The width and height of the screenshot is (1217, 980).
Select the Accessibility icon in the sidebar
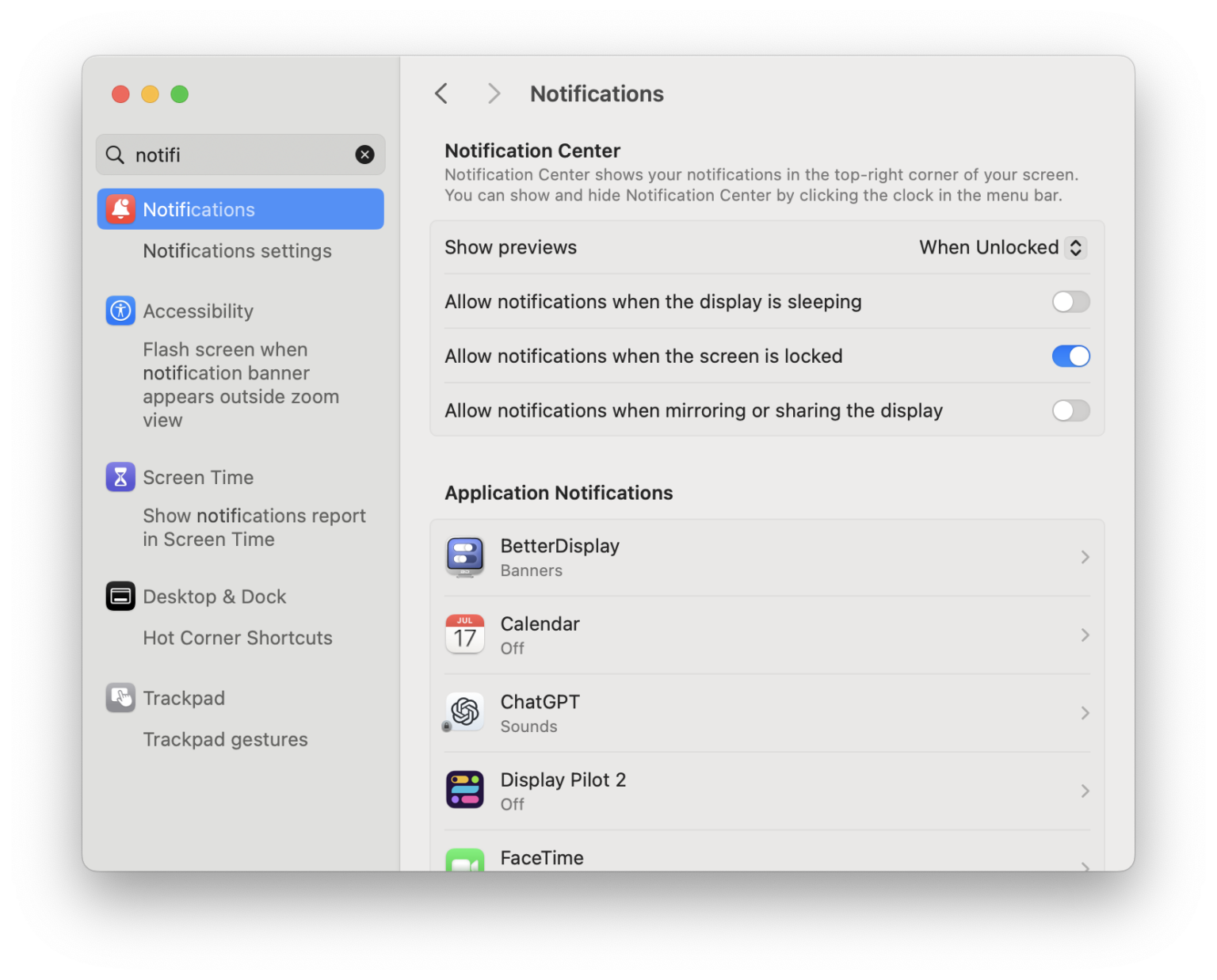click(120, 311)
